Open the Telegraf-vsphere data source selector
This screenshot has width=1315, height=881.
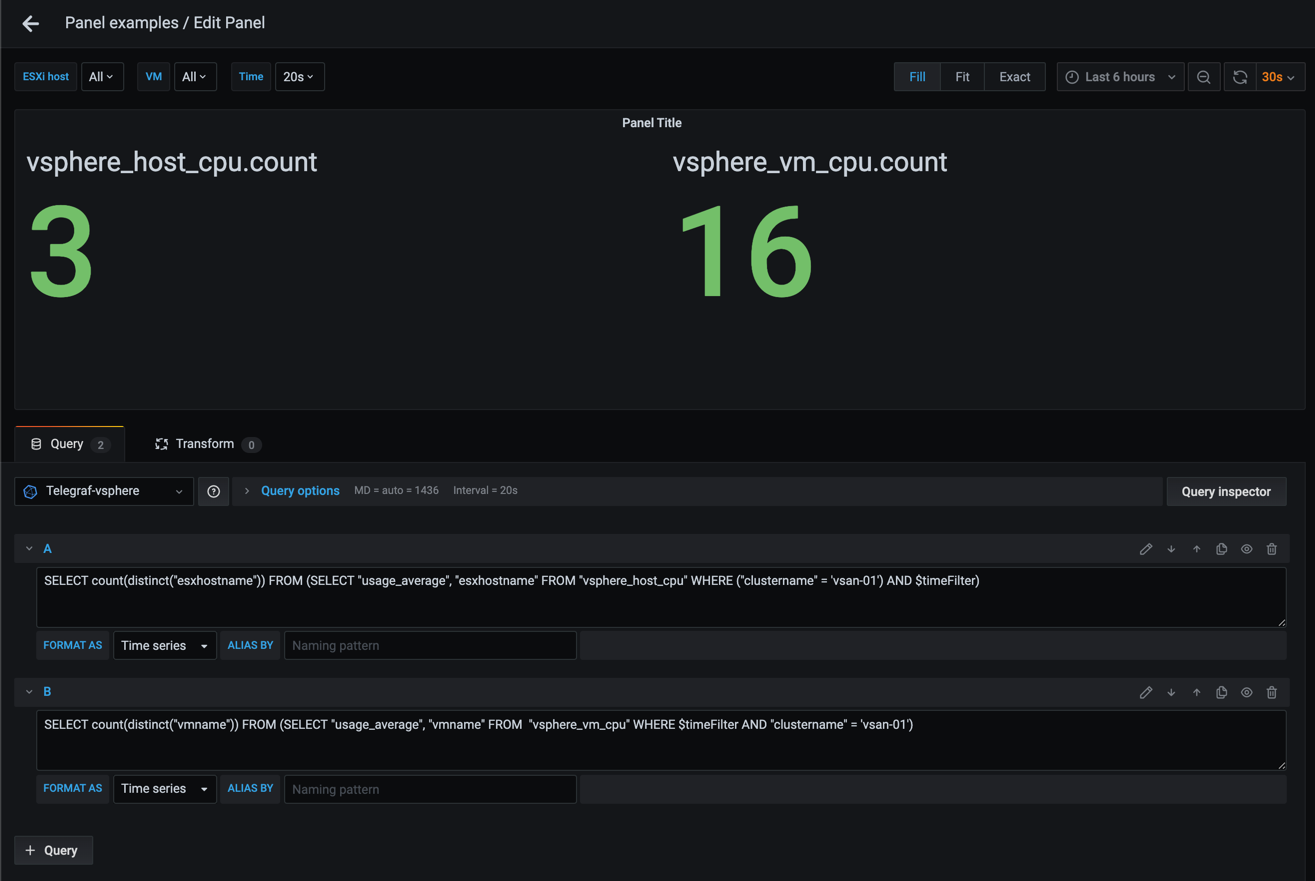coord(104,491)
